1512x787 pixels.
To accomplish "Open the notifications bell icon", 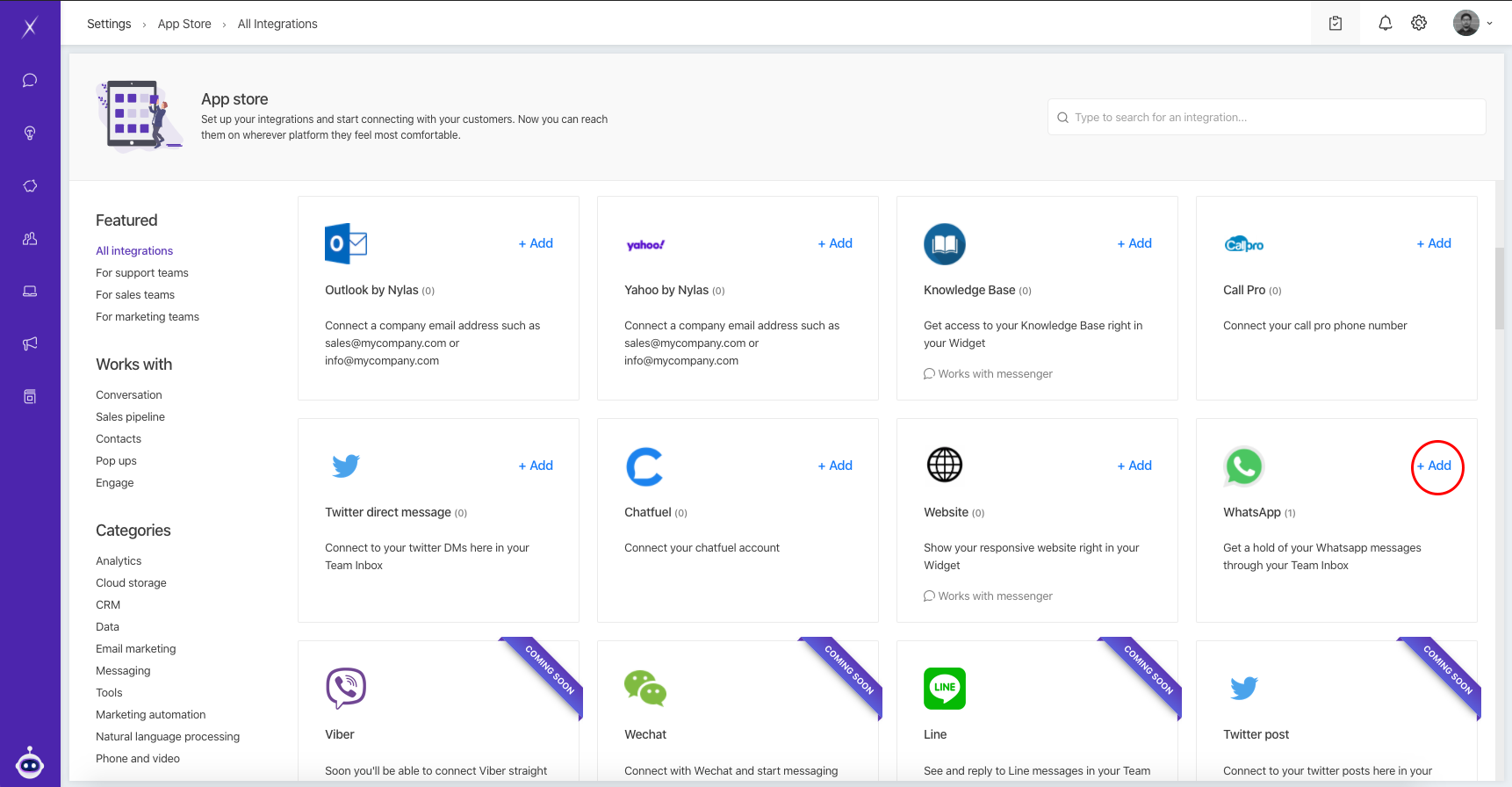I will 1385,24.
